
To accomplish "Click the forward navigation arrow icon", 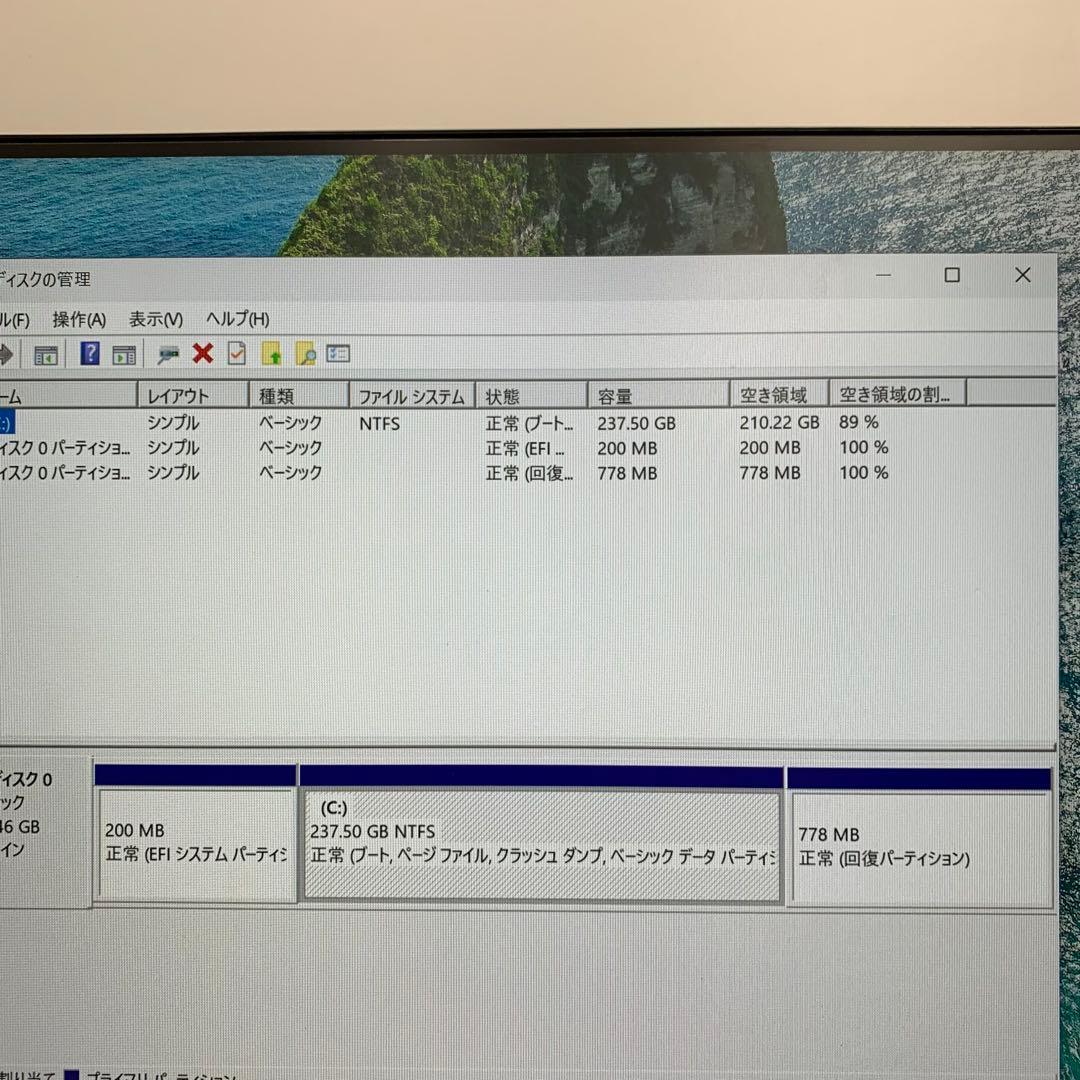I will pos(8,353).
